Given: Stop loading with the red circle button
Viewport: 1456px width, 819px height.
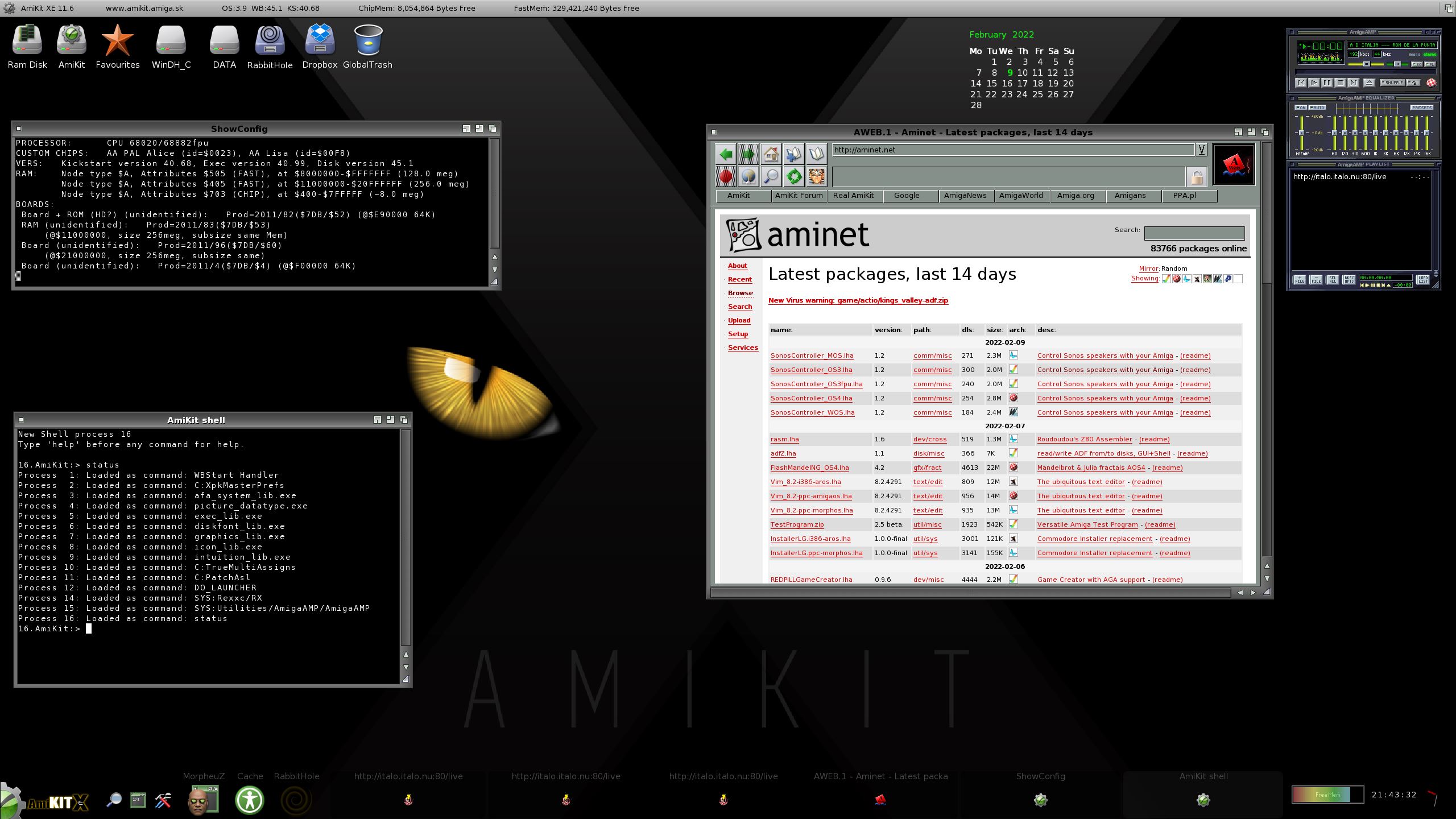Looking at the screenshot, I should click(726, 177).
